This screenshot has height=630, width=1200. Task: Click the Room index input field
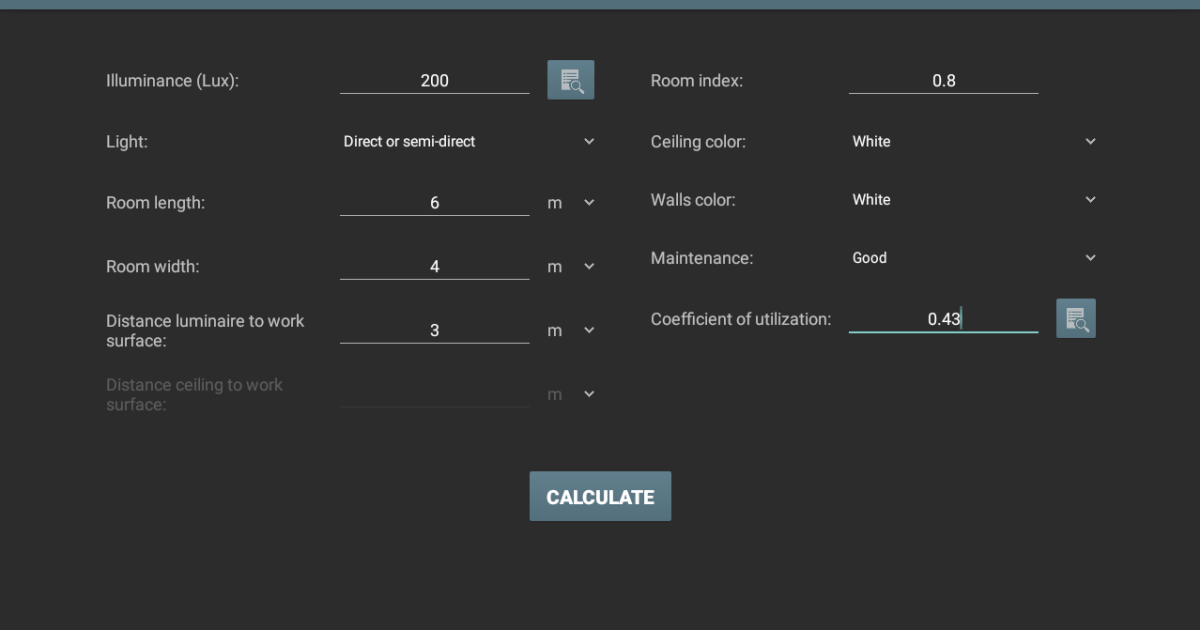(942, 80)
